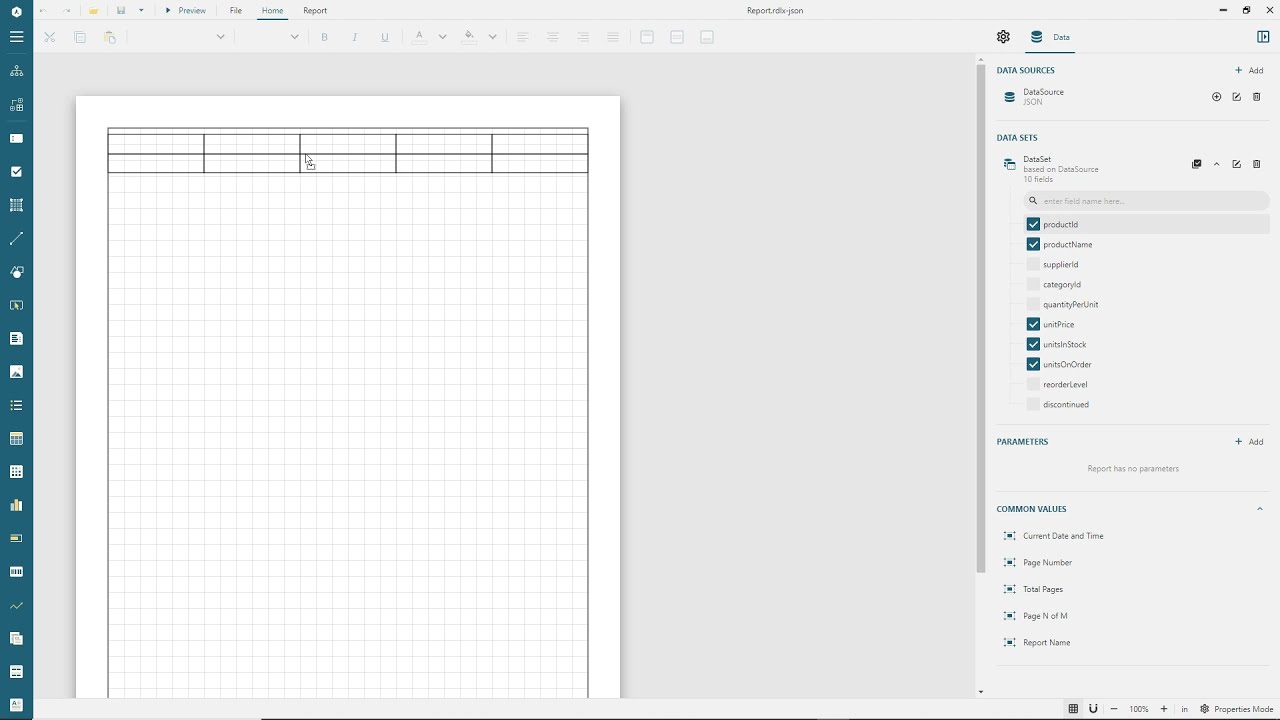Viewport: 1280px width, 720px height.
Task: Switch Properties Mode in status bar
Action: pos(1236,709)
